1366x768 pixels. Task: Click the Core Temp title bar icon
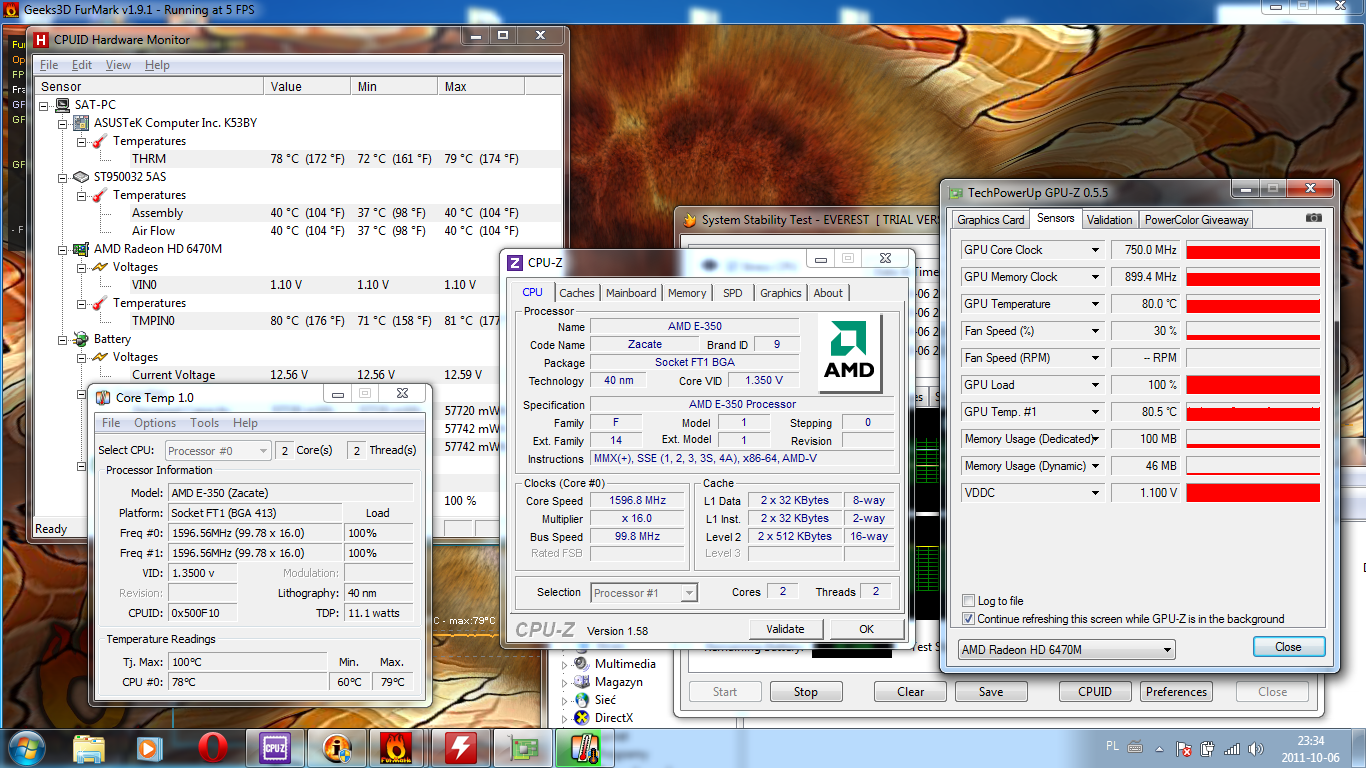(103, 397)
